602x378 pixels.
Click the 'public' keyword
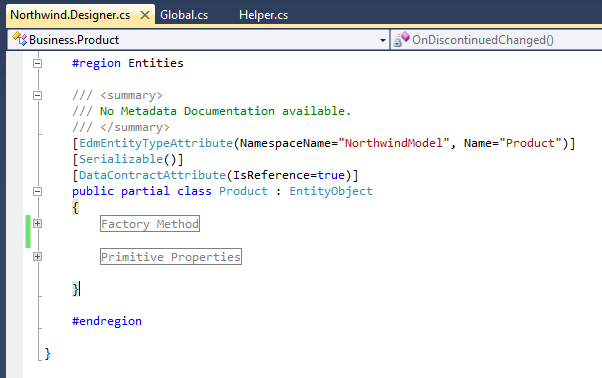click(93, 191)
